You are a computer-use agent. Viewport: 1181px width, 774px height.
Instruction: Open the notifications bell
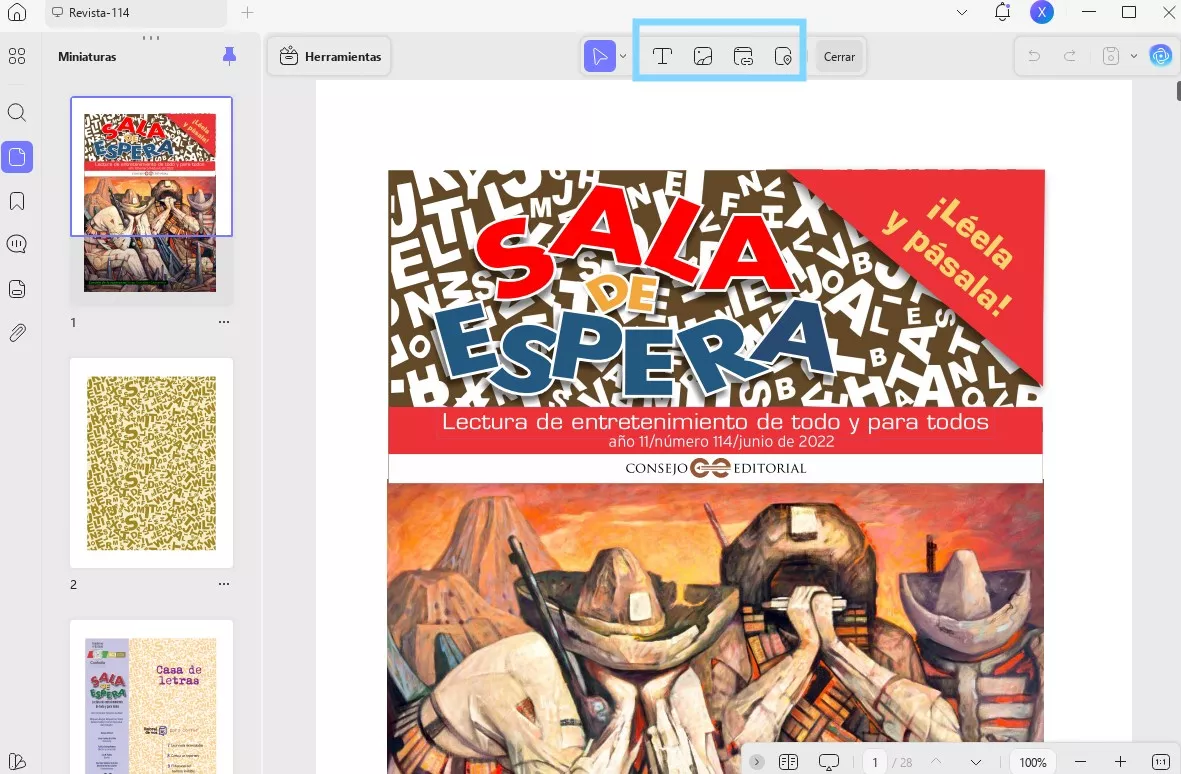click(x=1002, y=12)
